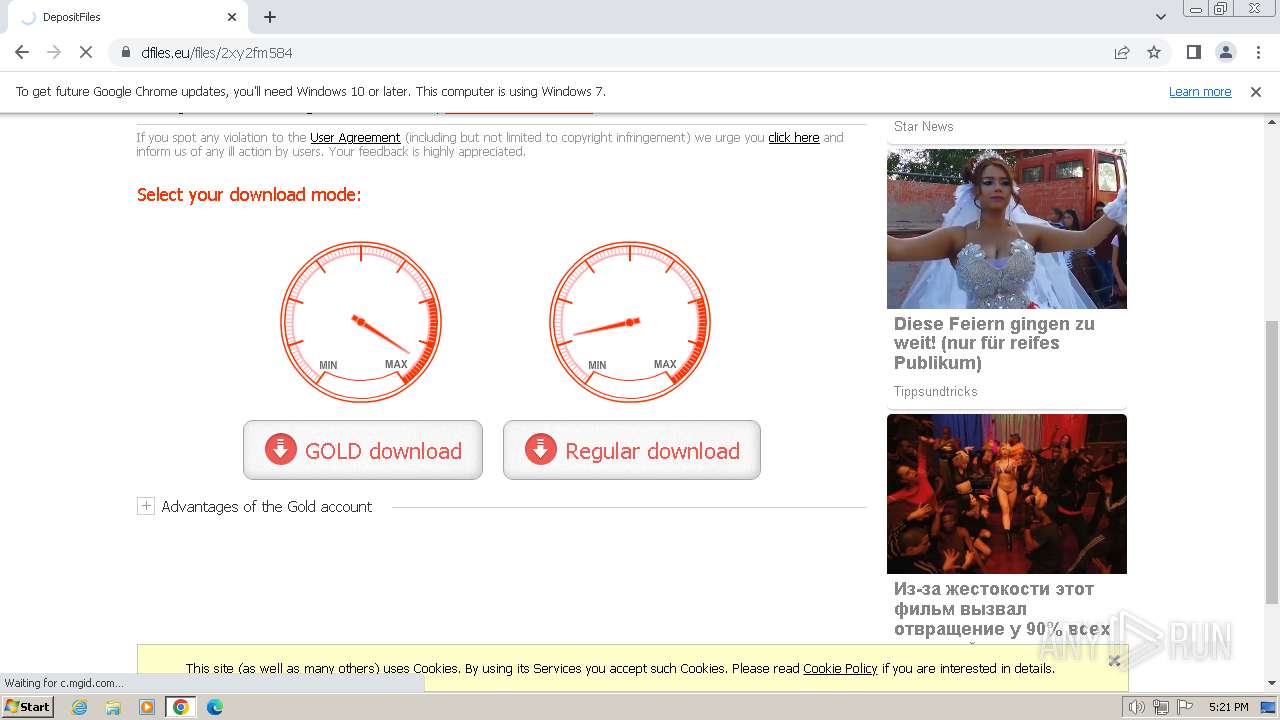Click the Select your download mode heading
The height and width of the screenshot is (720, 1280).
pos(249,195)
